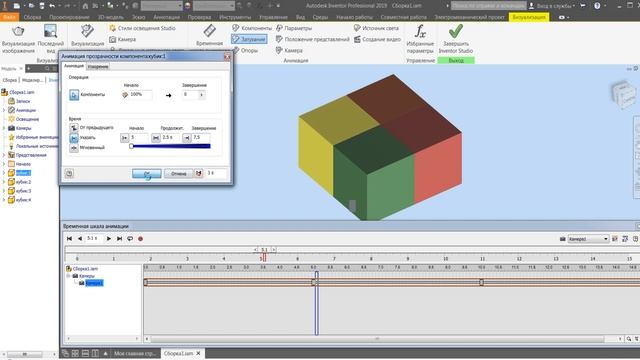Open Завершение opacity value stepper arrow
This screenshot has height=360, width=640.
[x=202, y=95]
